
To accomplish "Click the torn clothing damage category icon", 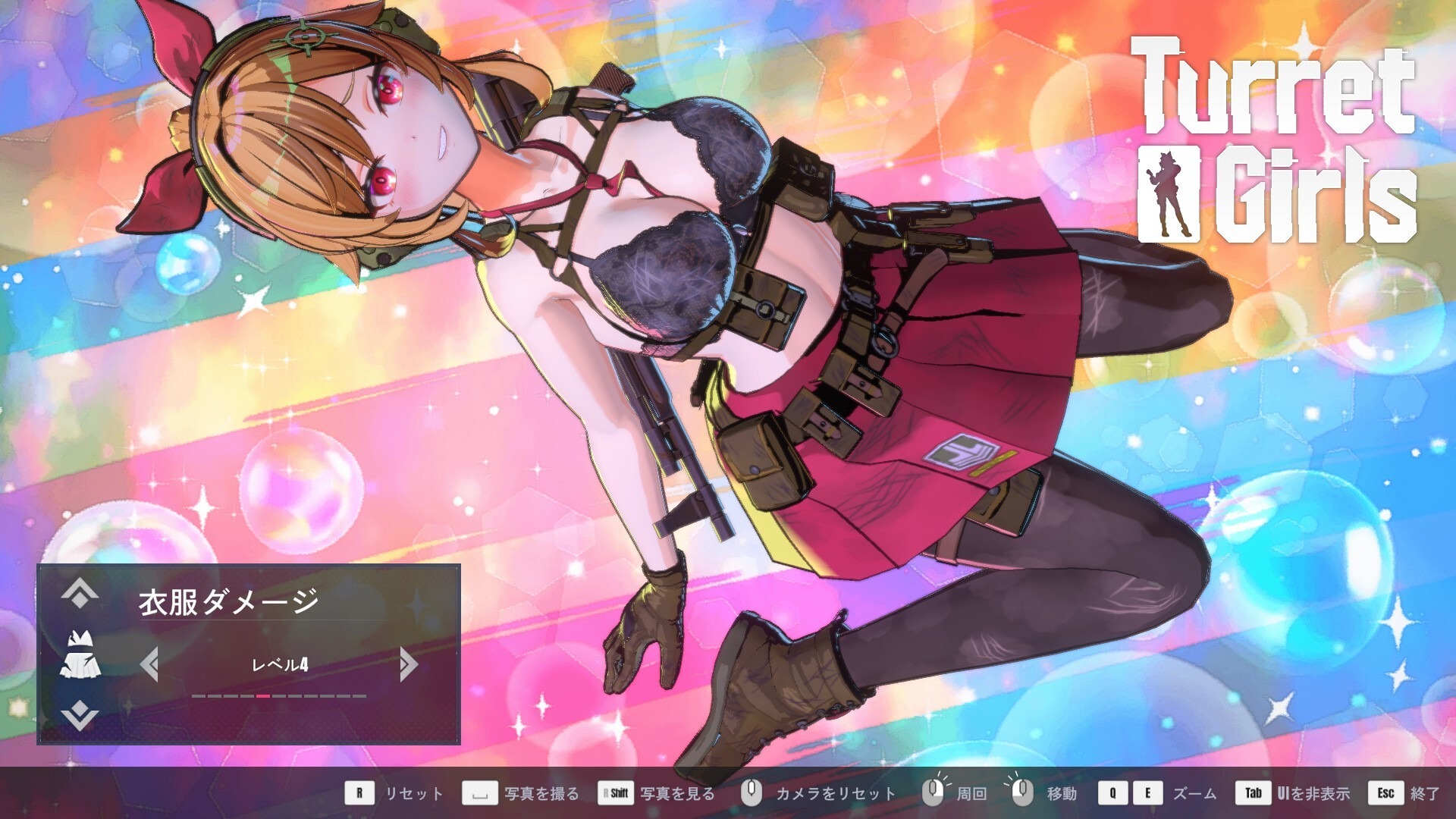I will click(x=80, y=654).
